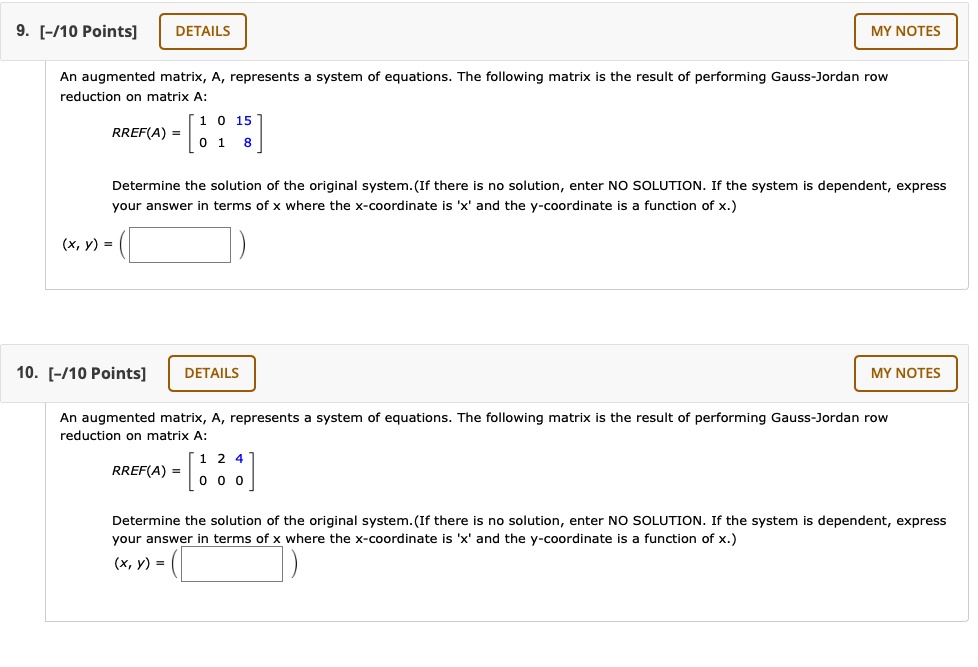
Task: Open MY NOTES for question 10
Action: pyautogui.click(x=905, y=373)
